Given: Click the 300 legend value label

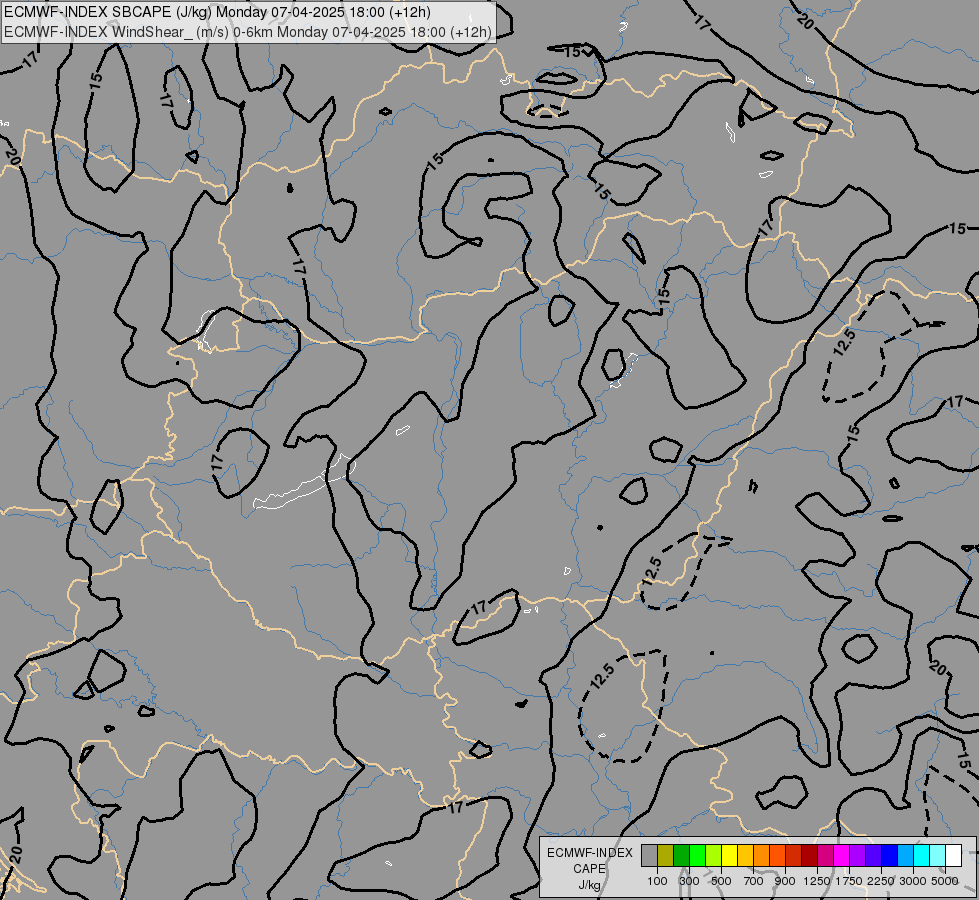Looking at the screenshot, I should point(689,881).
